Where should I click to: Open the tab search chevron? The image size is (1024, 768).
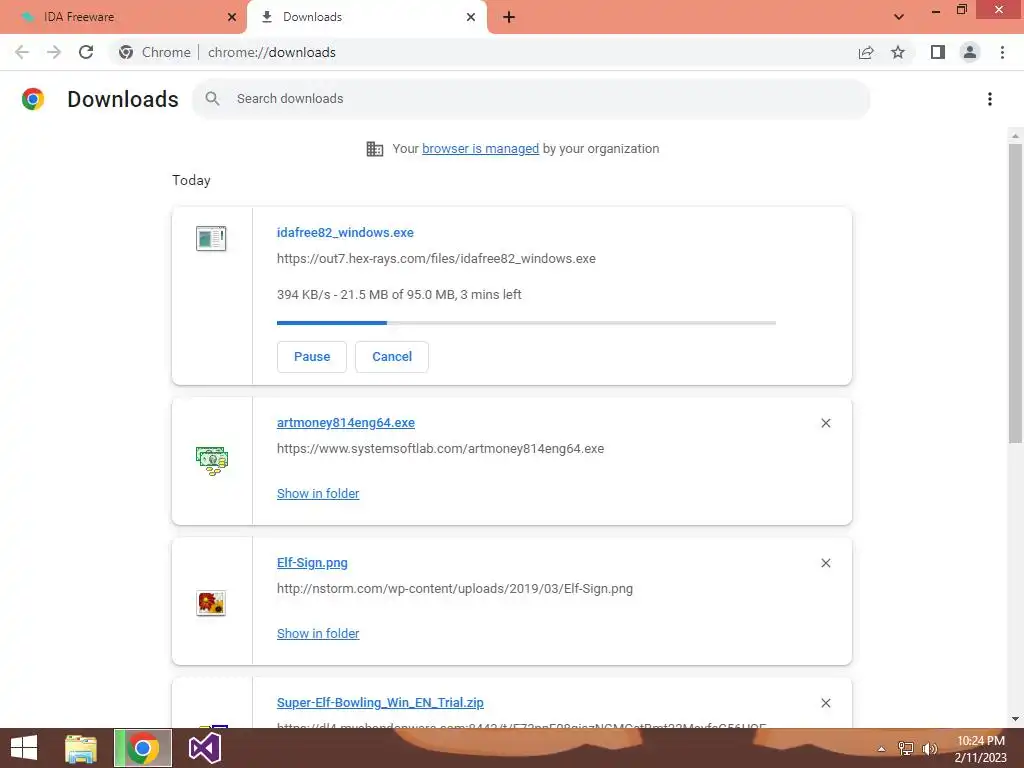[x=899, y=17]
